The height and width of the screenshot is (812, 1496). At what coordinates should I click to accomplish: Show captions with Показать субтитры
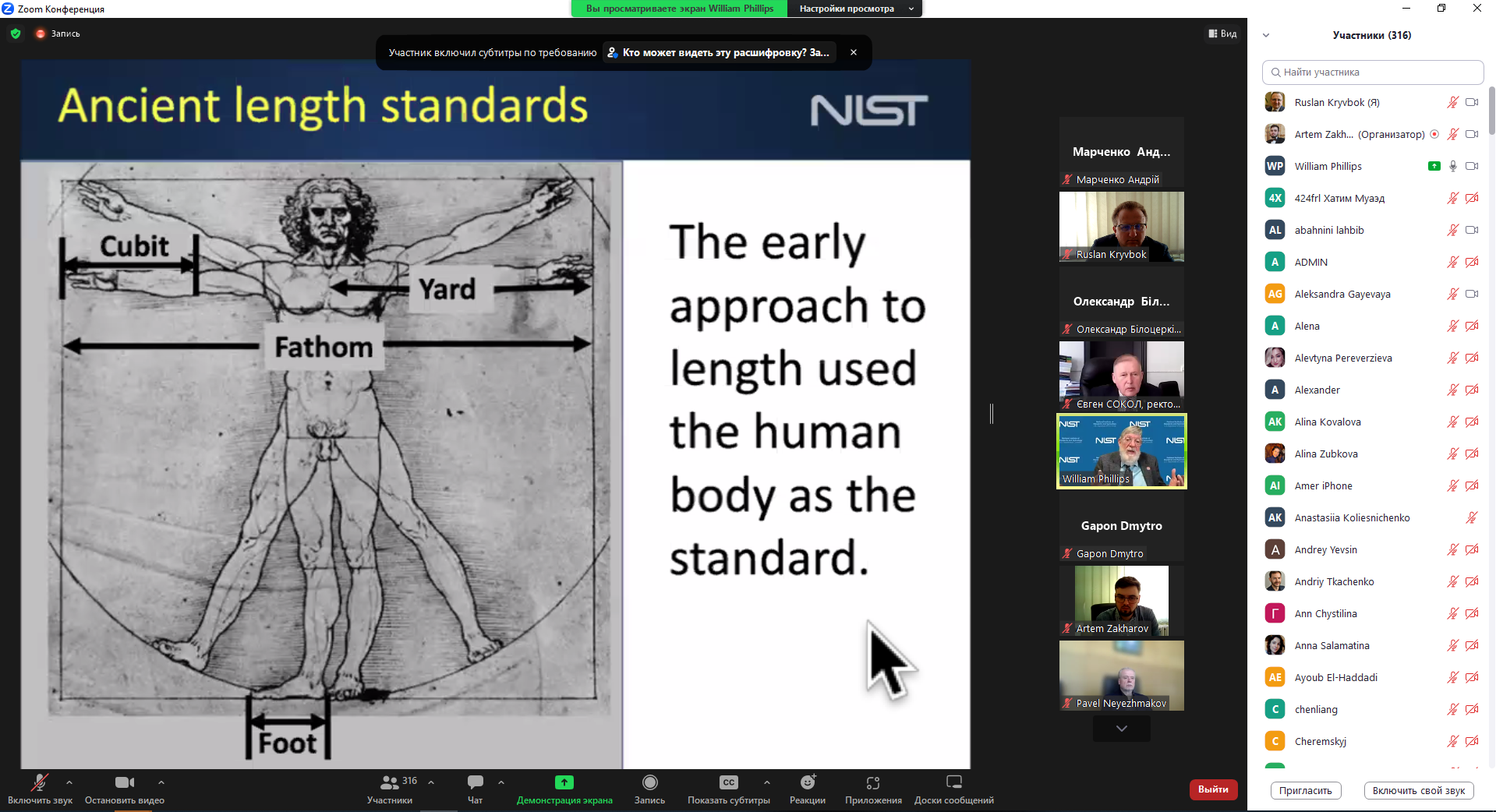coord(729,789)
